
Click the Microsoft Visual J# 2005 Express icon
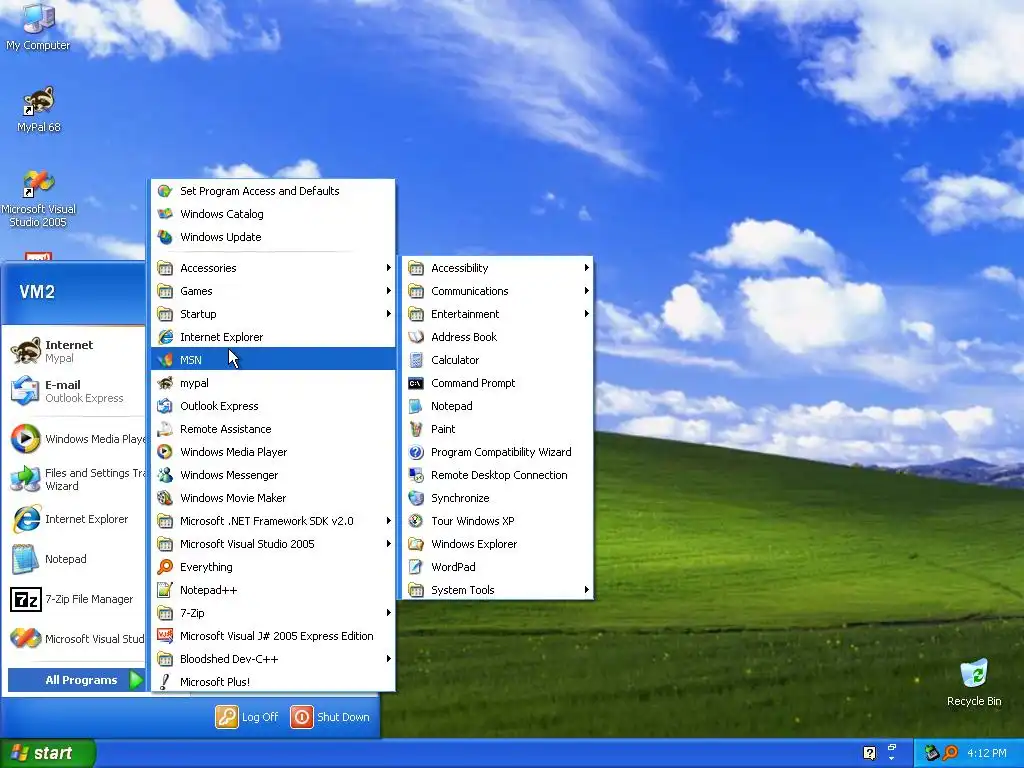pyautogui.click(x=165, y=636)
